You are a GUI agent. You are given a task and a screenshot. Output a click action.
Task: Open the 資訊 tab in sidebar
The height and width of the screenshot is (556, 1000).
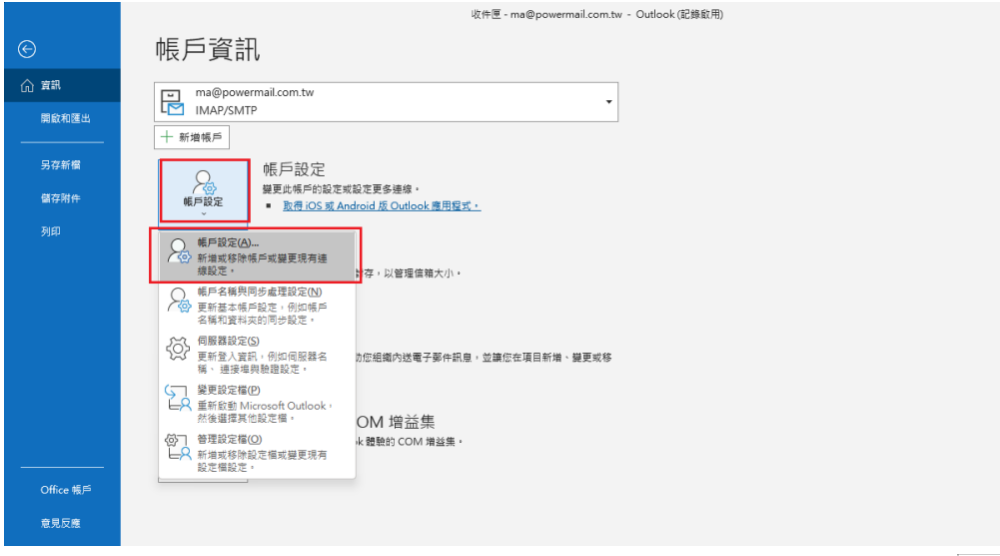coord(62,85)
